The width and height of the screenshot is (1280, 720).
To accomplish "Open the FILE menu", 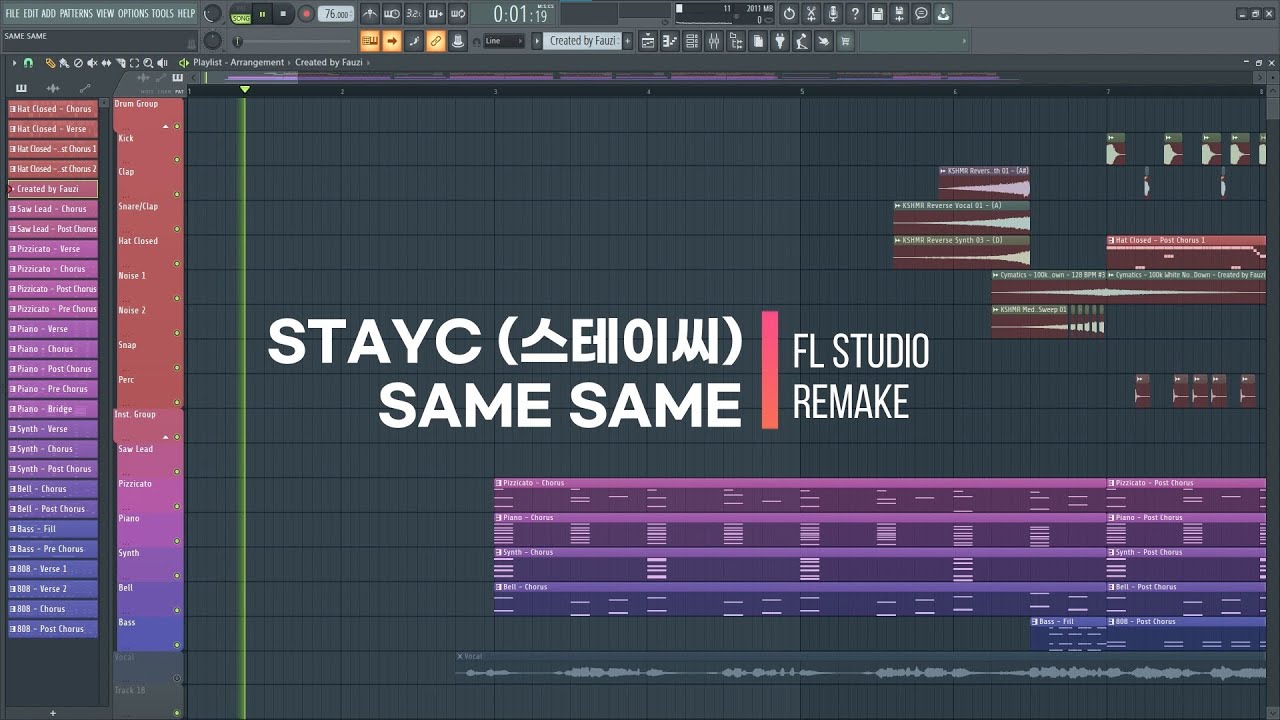I will coord(12,13).
